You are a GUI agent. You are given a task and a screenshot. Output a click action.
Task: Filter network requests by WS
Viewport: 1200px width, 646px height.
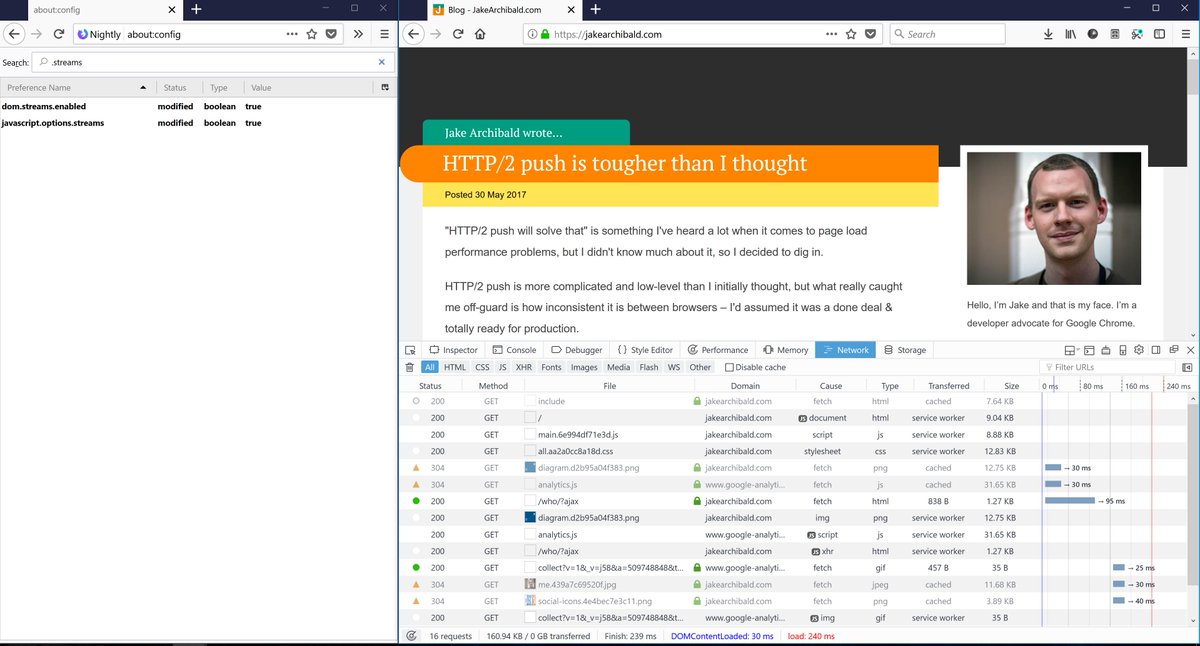coord(674,367)
